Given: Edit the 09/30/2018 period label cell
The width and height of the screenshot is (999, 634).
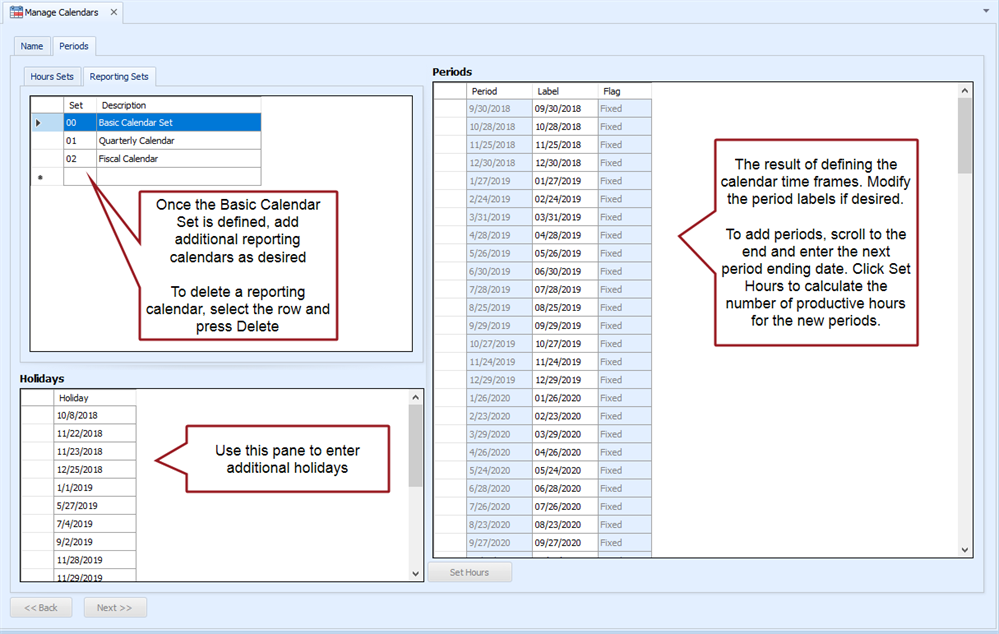Looking at the screenshot, I should [x=564, y=109].
